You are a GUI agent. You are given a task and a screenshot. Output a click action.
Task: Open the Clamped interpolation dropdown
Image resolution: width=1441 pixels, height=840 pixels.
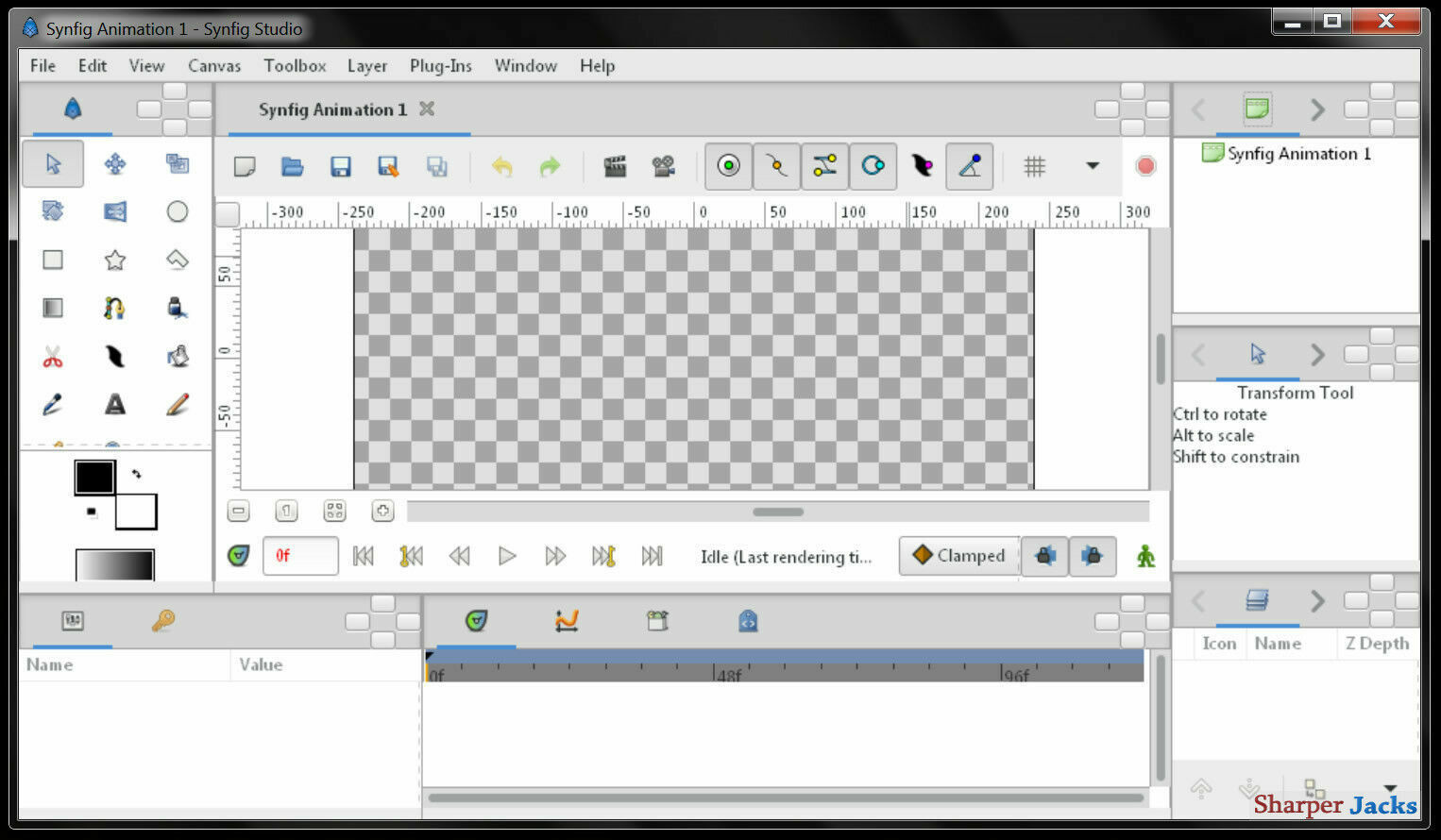click(959, 556)
